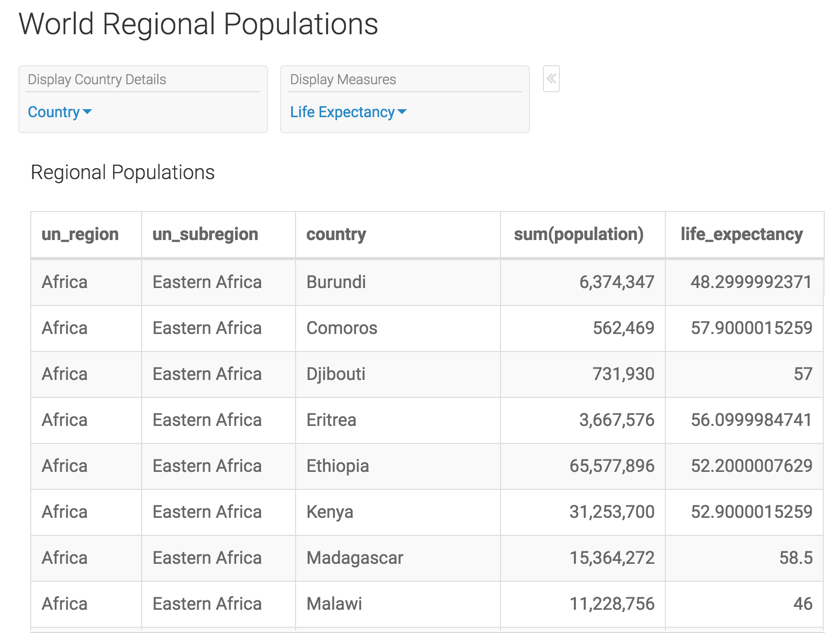This screenshot has height=633, width=836.
Task: Click the life_expectancy column header
Action: (x=741, y=234)
